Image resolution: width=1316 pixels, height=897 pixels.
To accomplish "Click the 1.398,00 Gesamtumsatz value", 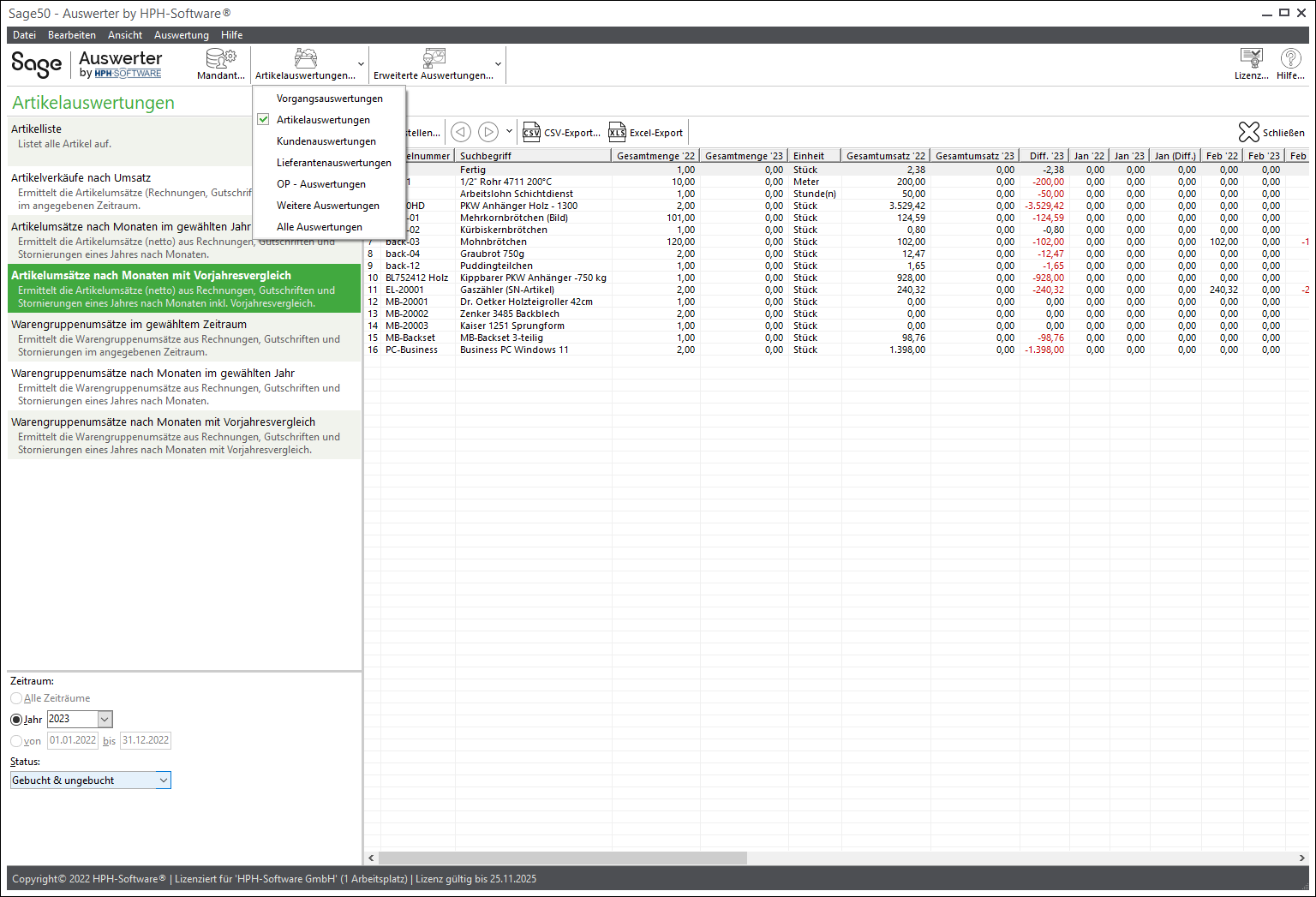I will click(907, 350).
